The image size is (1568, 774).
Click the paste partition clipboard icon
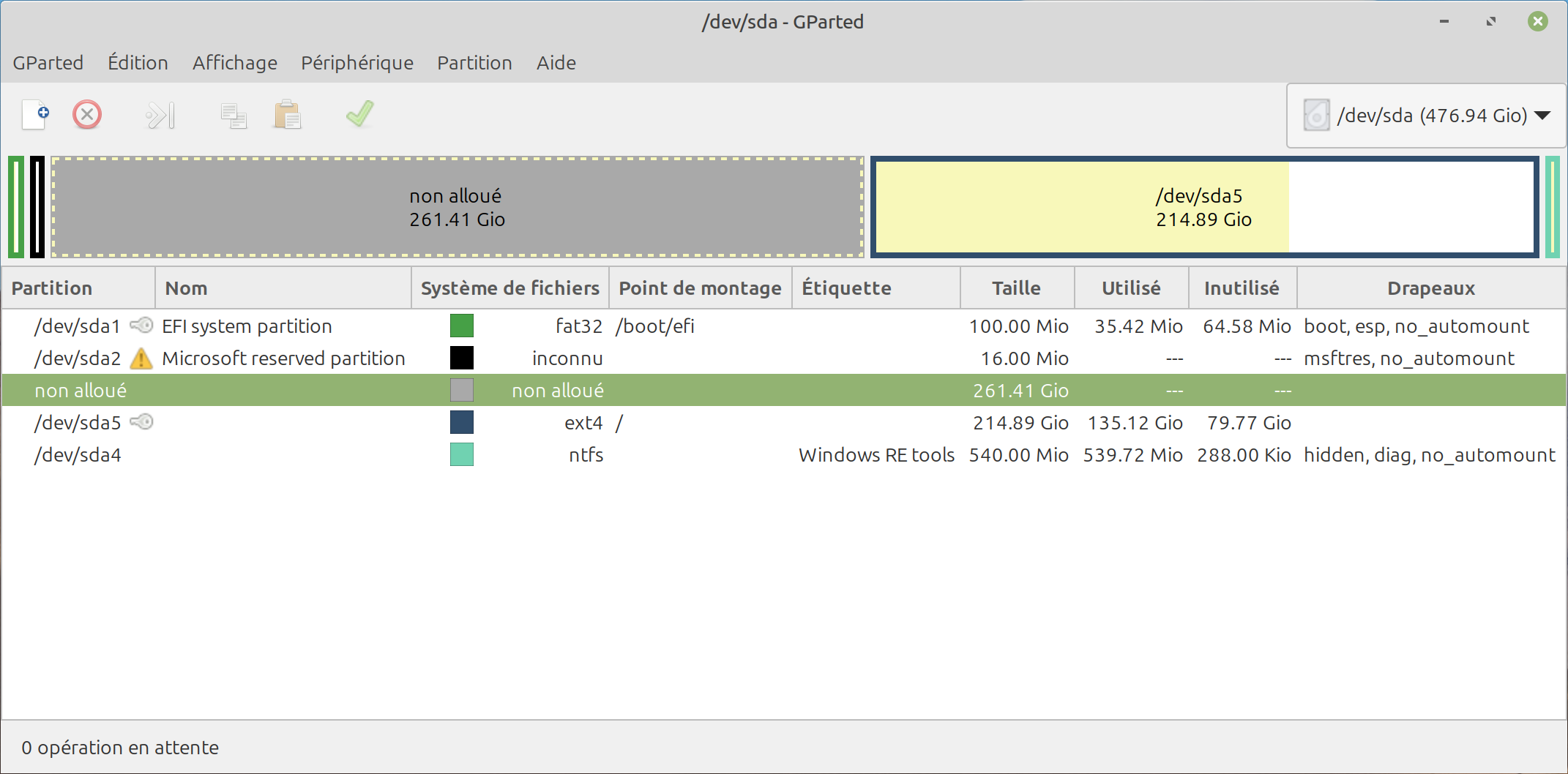[x=287, y=115]
